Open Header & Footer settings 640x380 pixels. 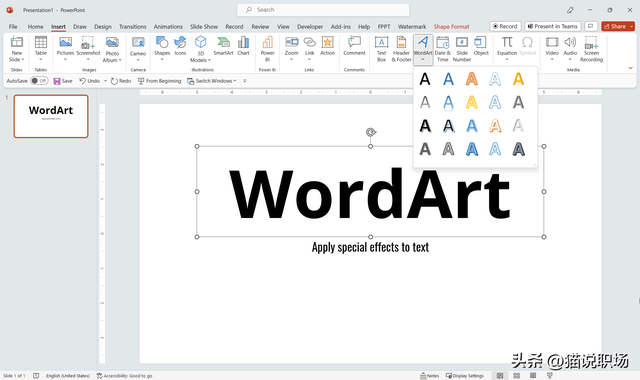tap(401, 49)
